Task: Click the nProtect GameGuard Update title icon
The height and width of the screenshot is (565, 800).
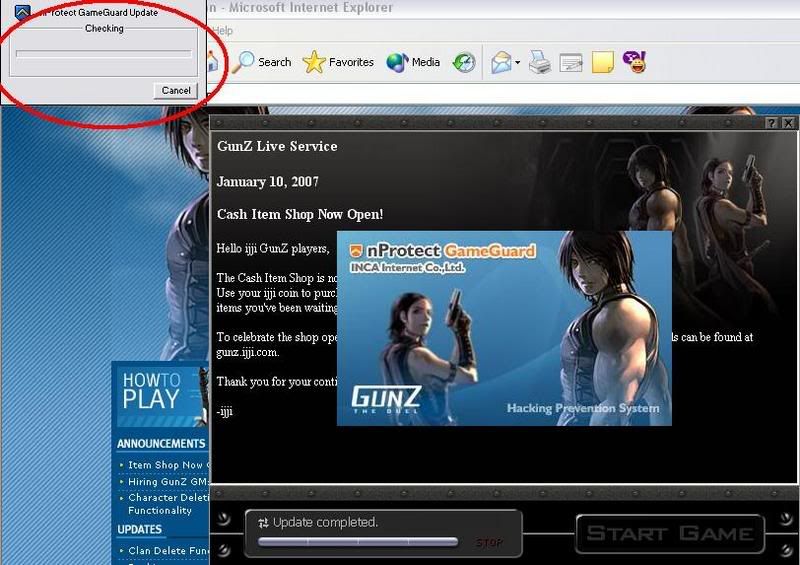Action: (x=22, y=12)
